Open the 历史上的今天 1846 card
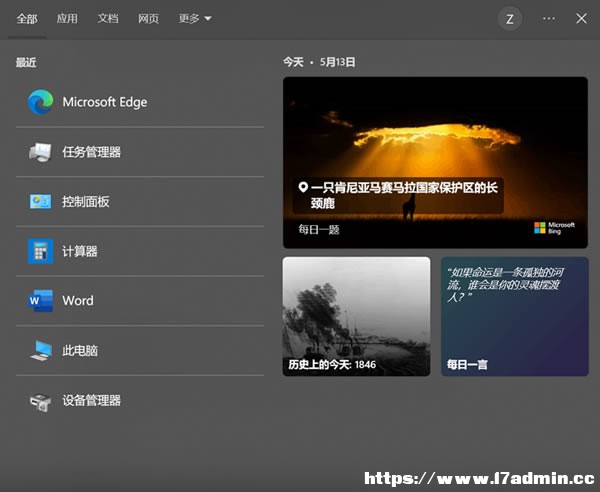 tap(356, 316)
